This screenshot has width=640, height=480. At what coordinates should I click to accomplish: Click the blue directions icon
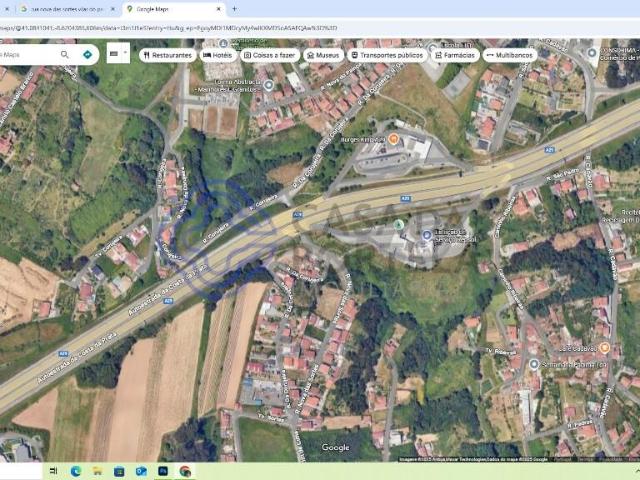point(87,55)
